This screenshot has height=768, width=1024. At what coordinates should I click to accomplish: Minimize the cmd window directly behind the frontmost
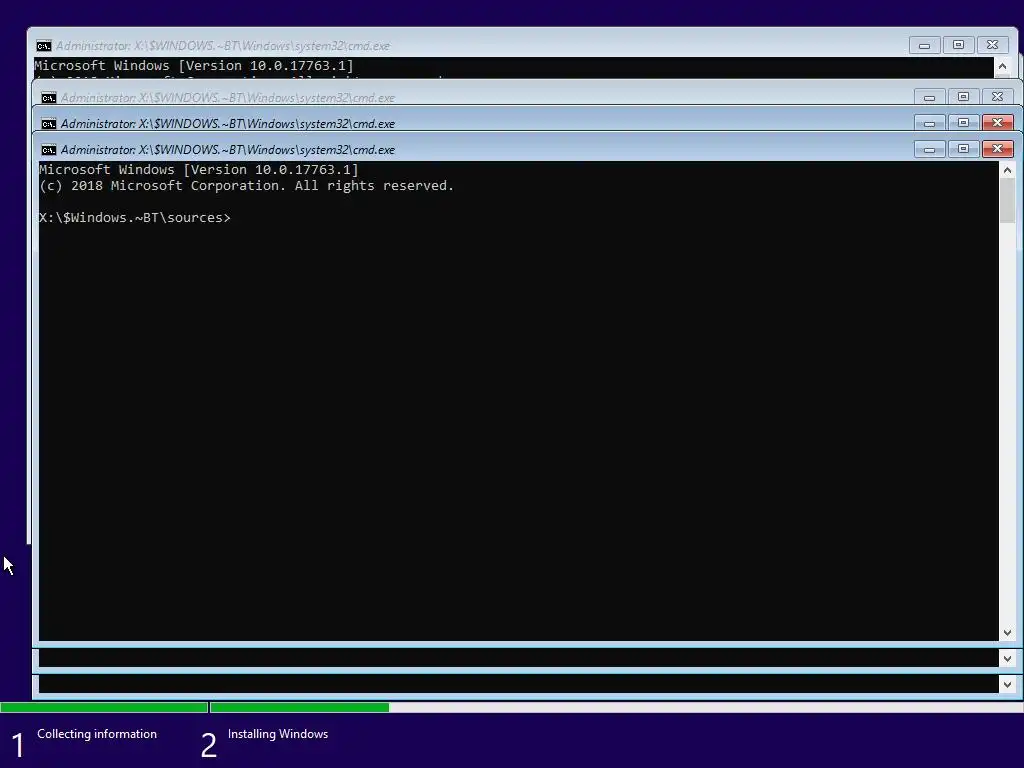(x=929, y=123)
